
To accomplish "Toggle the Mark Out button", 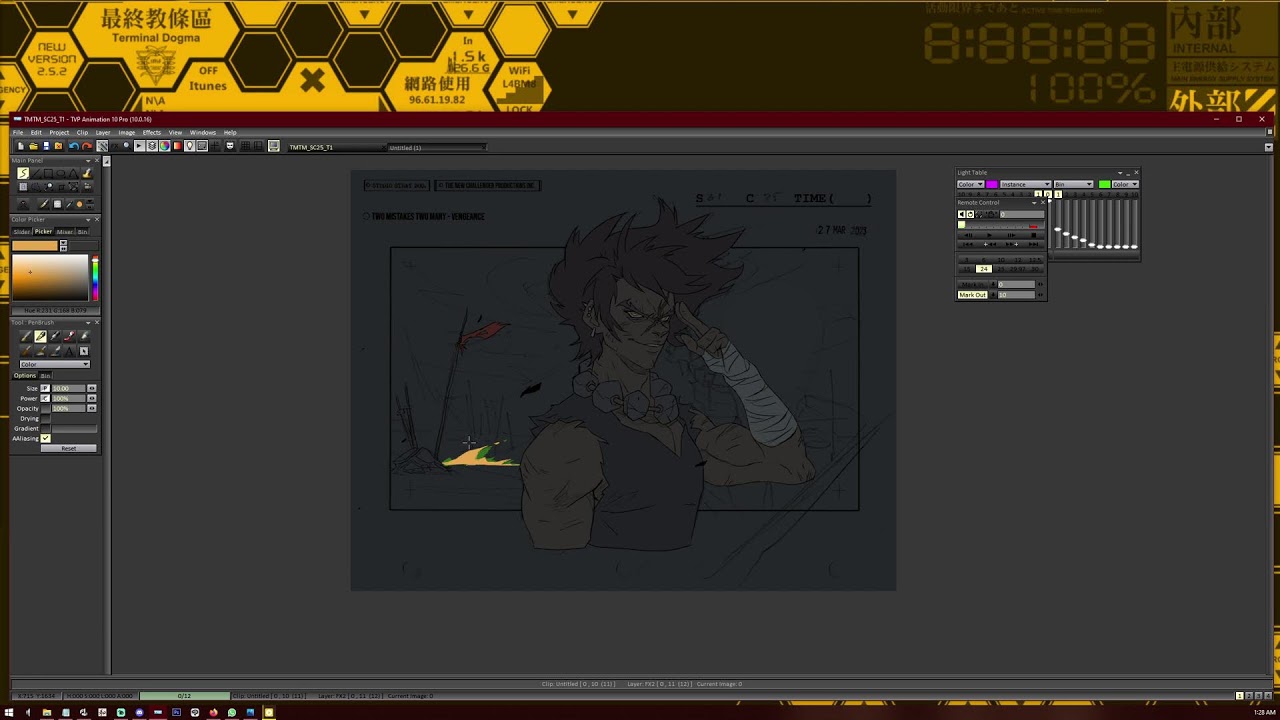I will [972, 295].
